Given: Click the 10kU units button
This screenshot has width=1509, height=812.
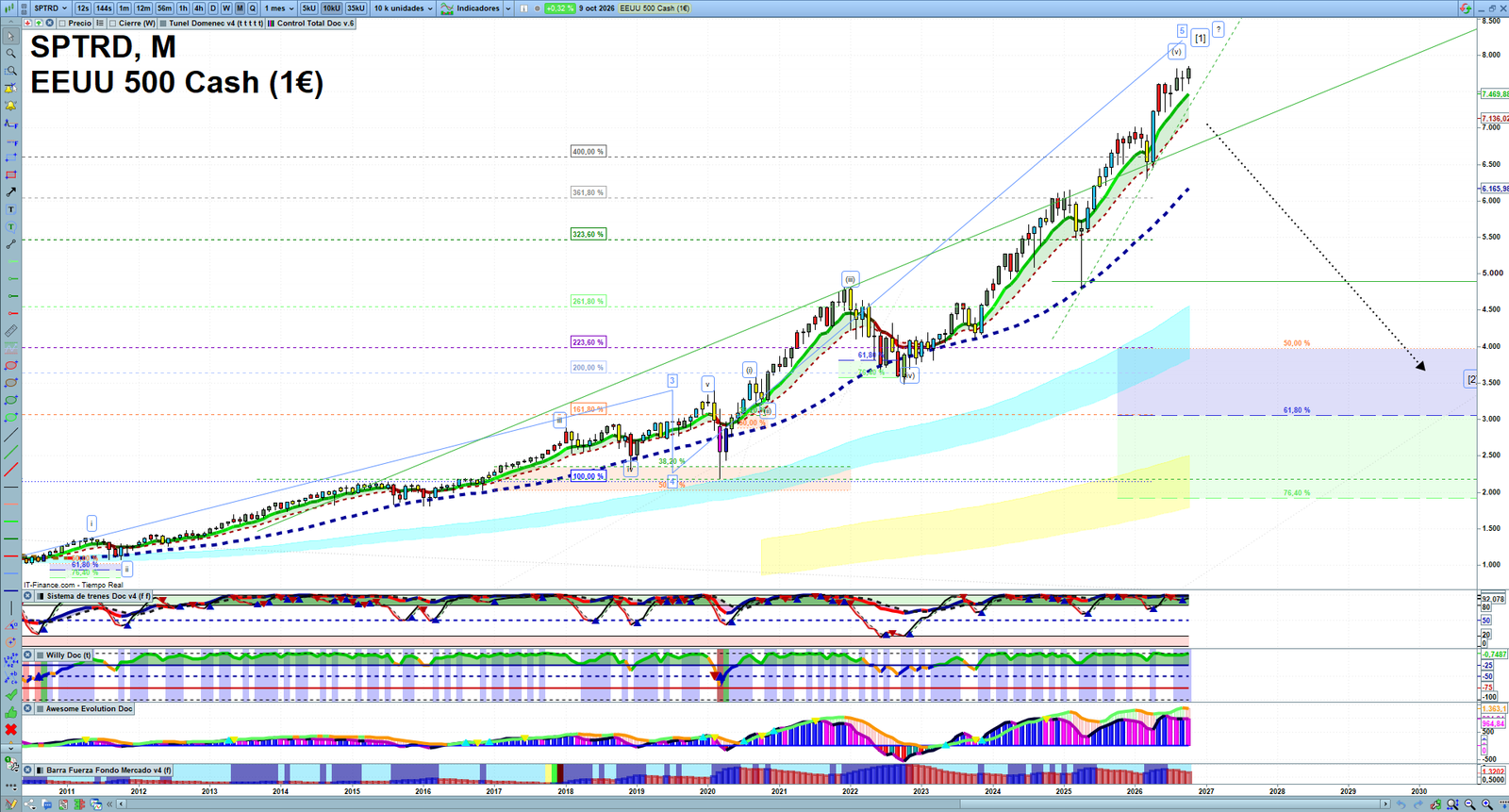Looking at the screenshot, I should (x=332, y=8).
